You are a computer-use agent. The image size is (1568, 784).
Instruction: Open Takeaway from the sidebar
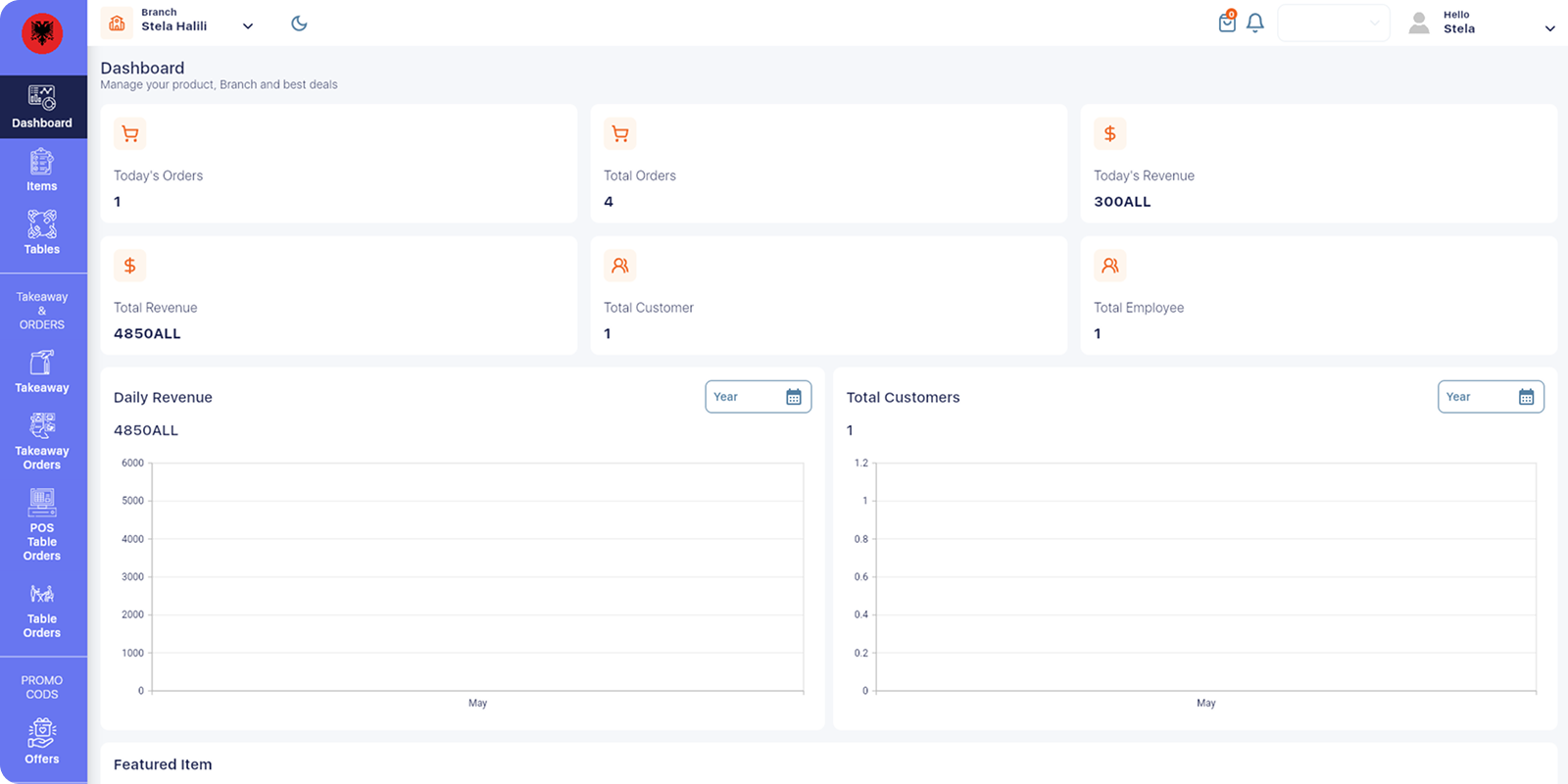[42, 372]
